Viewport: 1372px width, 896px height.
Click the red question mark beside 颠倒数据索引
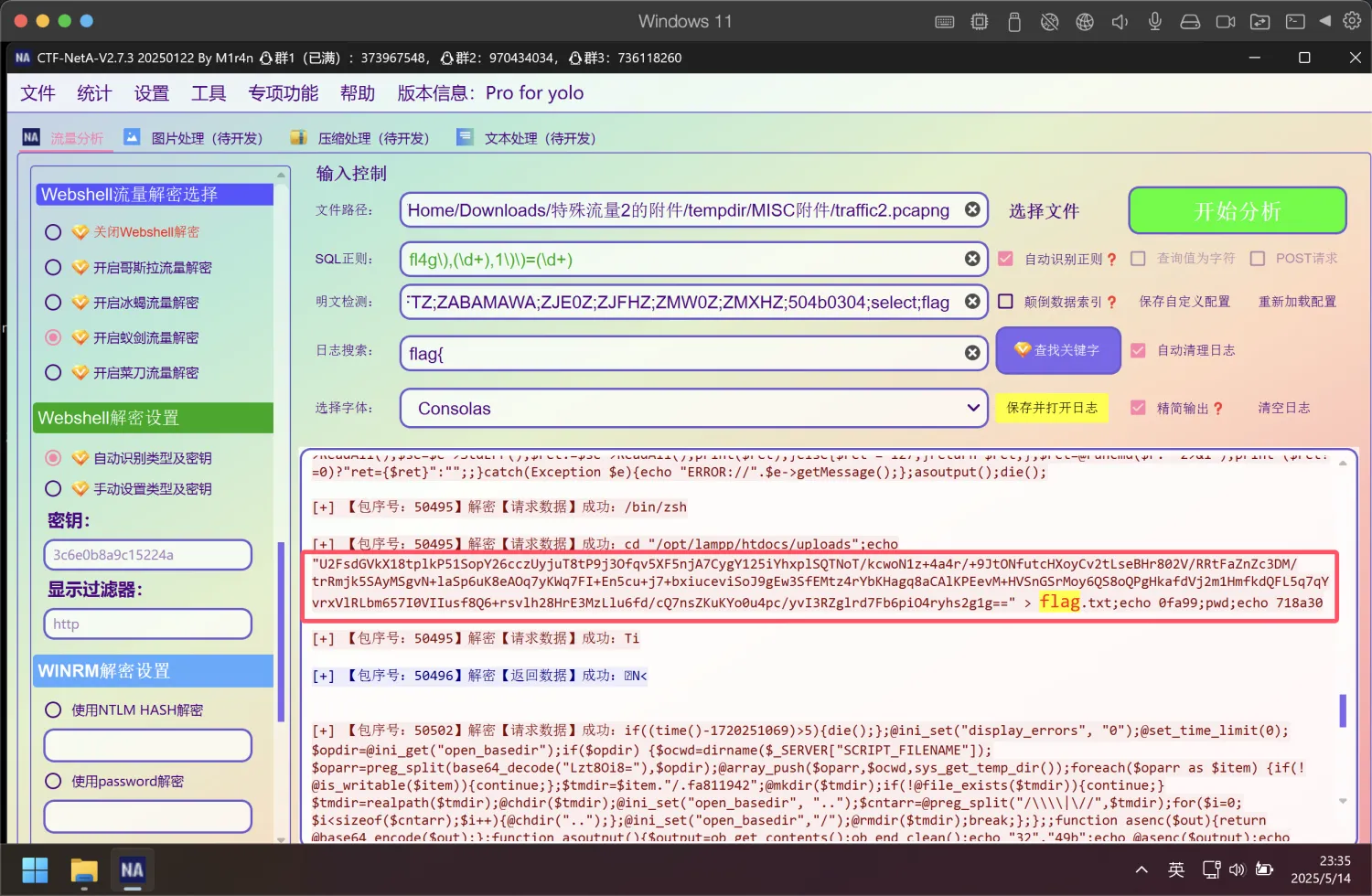[1111, 302]
